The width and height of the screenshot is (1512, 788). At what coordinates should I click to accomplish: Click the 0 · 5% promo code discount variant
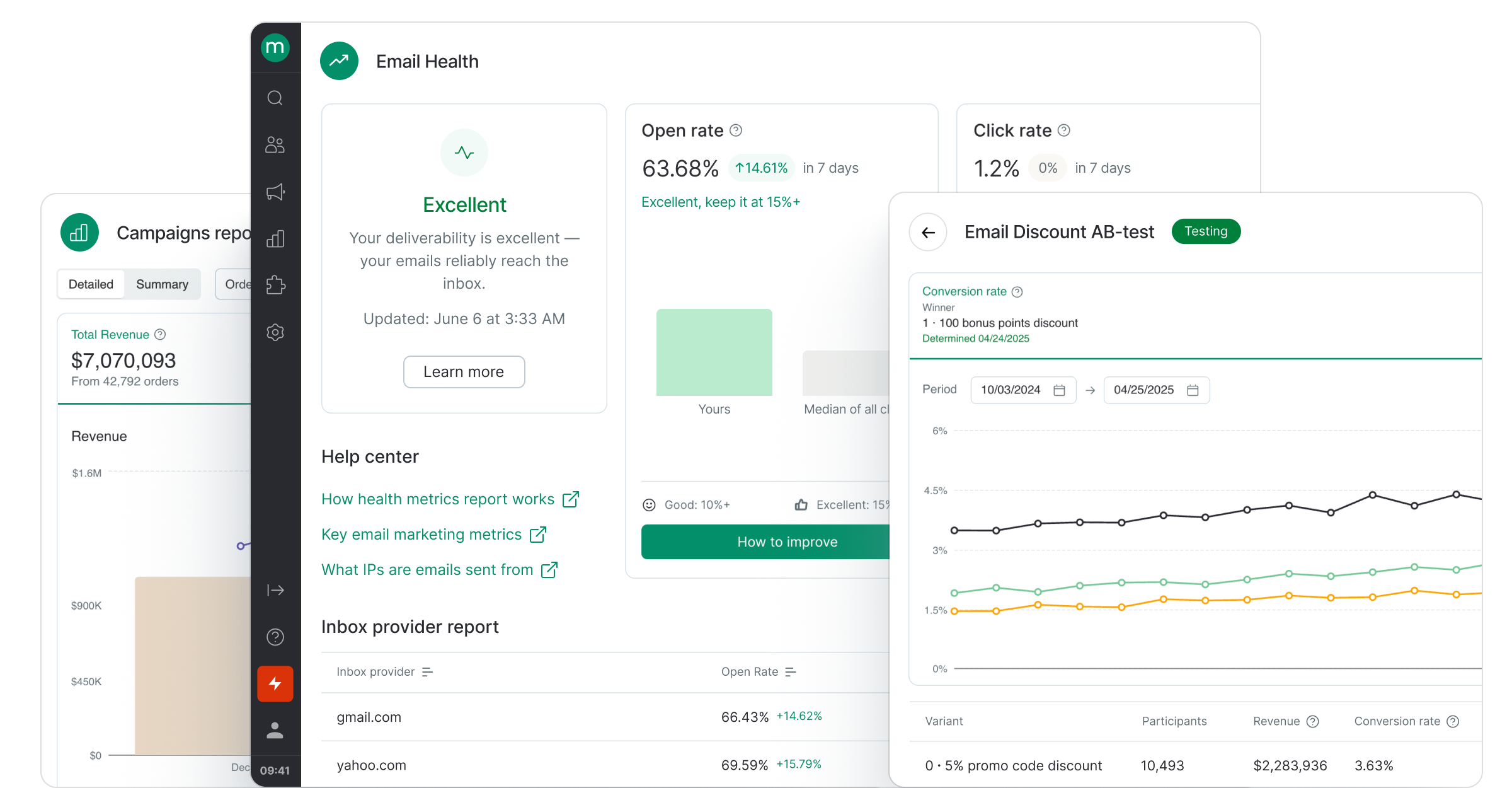pos(1014,766)
